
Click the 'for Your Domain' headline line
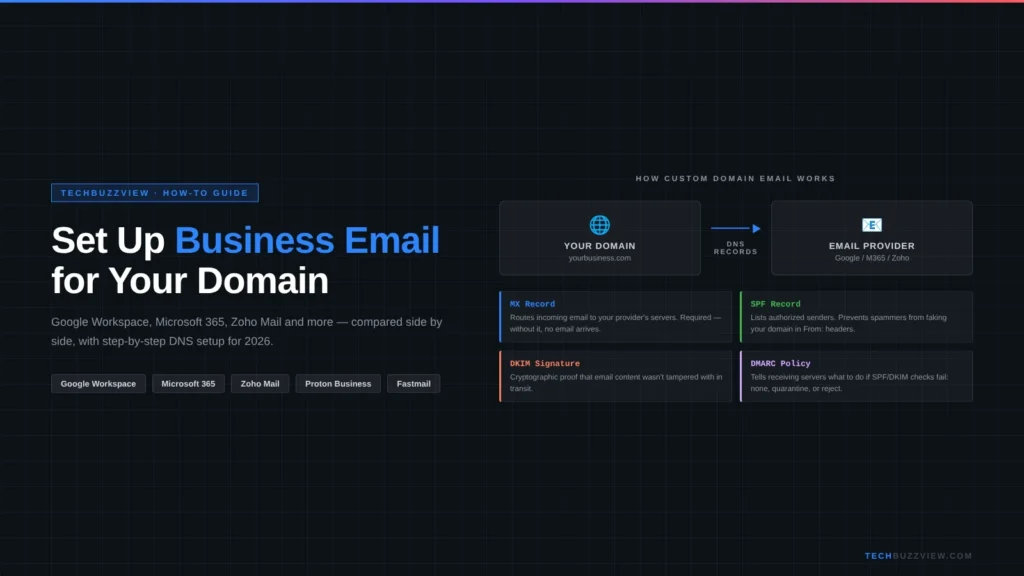click(x=190, y=281)
